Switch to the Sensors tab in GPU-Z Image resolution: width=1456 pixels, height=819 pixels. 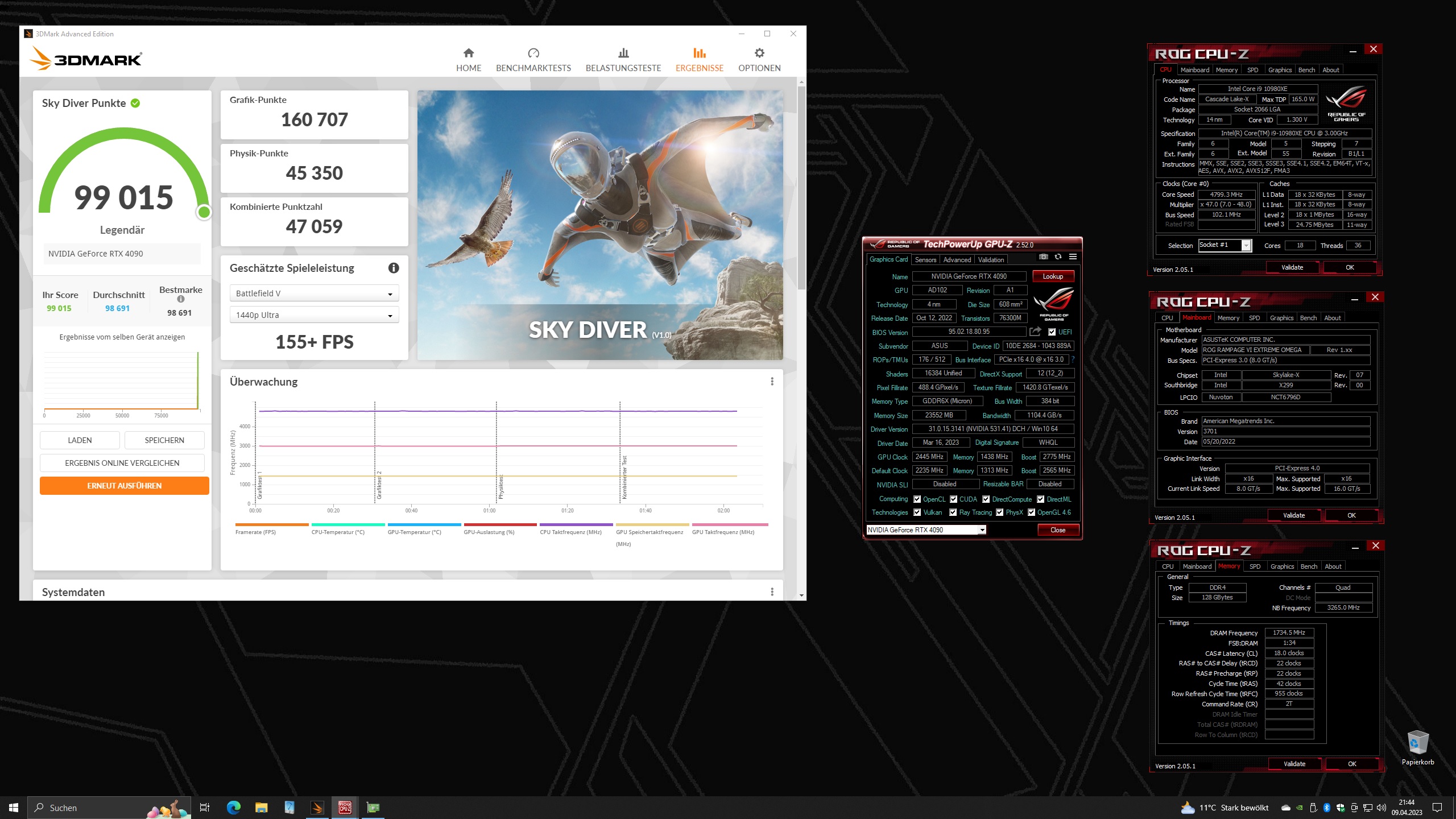pos(925,260)
